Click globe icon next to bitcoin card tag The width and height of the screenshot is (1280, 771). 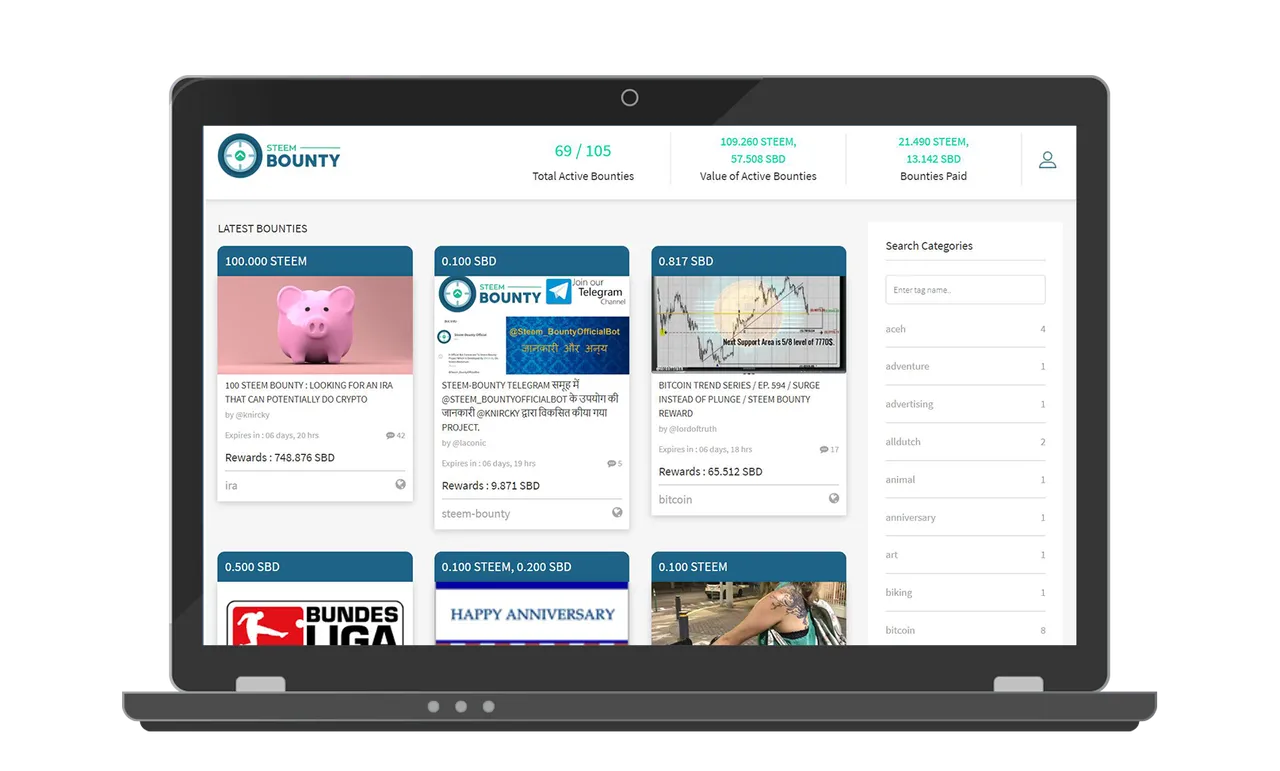coord(834,498)
